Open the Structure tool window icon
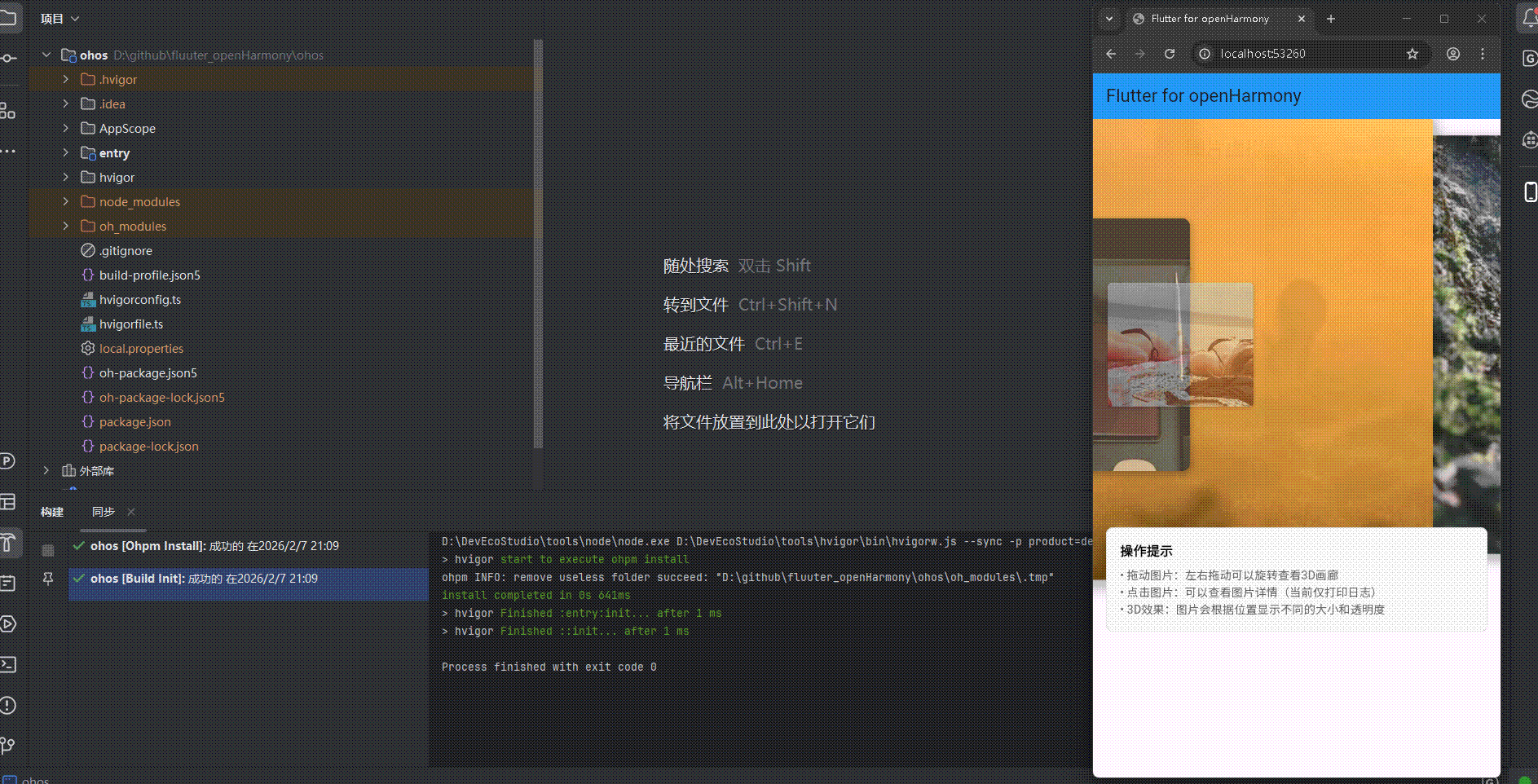Screen dimensions: 1538x784 [7, 110]
